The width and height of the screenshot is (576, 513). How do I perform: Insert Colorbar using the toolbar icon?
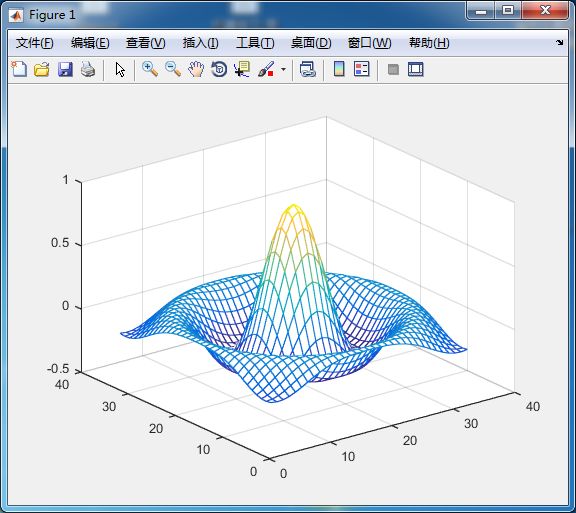[339, 69]
